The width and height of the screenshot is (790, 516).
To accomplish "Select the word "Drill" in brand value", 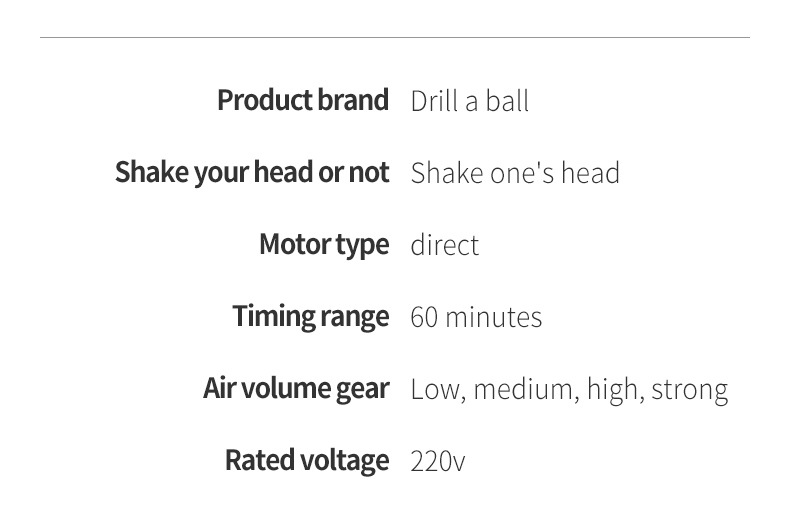I will (x=433, y=101).
